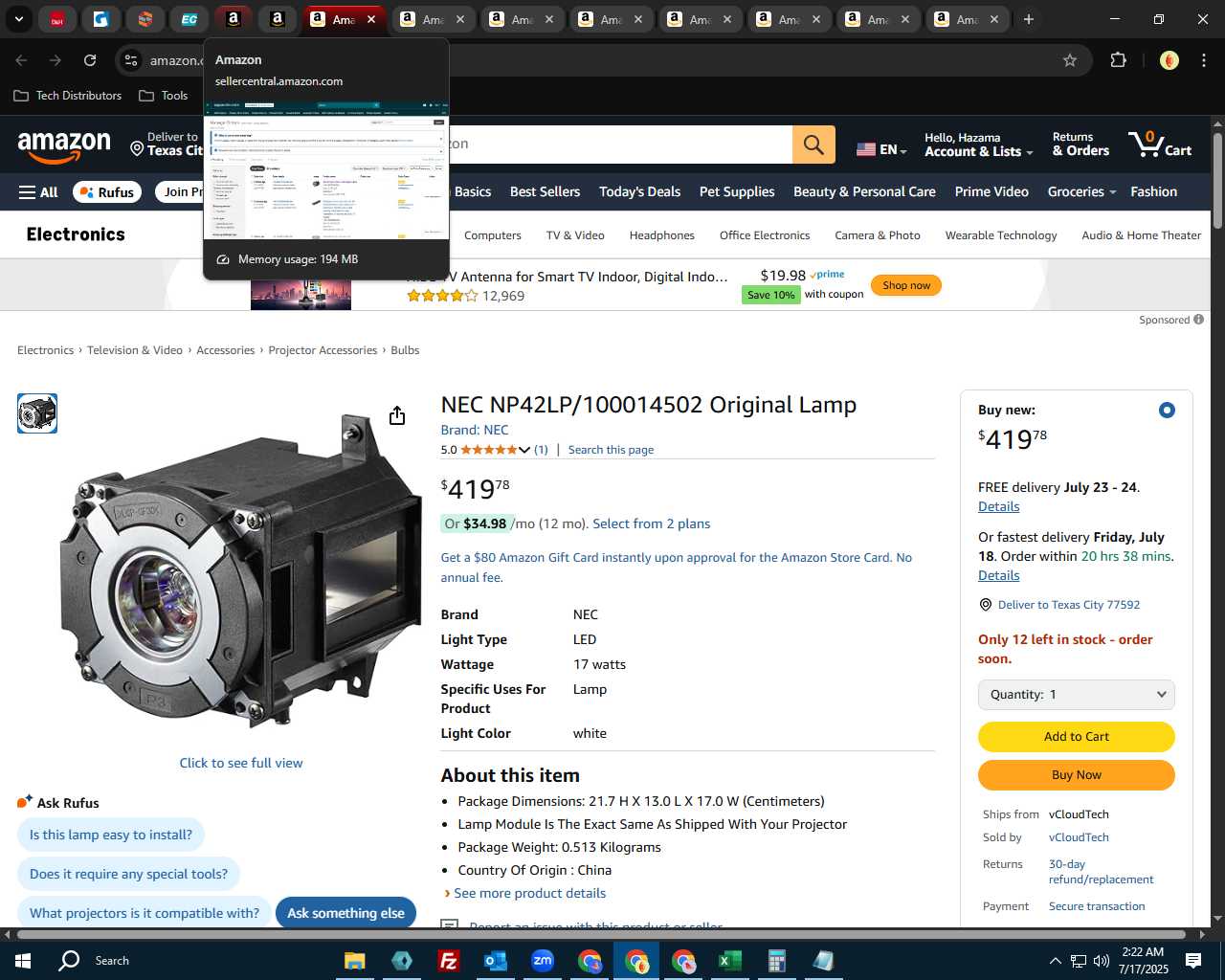1225x980 pixels.
Task: Click the Sponsored info icon
Action: click(x=1198, y=320)
